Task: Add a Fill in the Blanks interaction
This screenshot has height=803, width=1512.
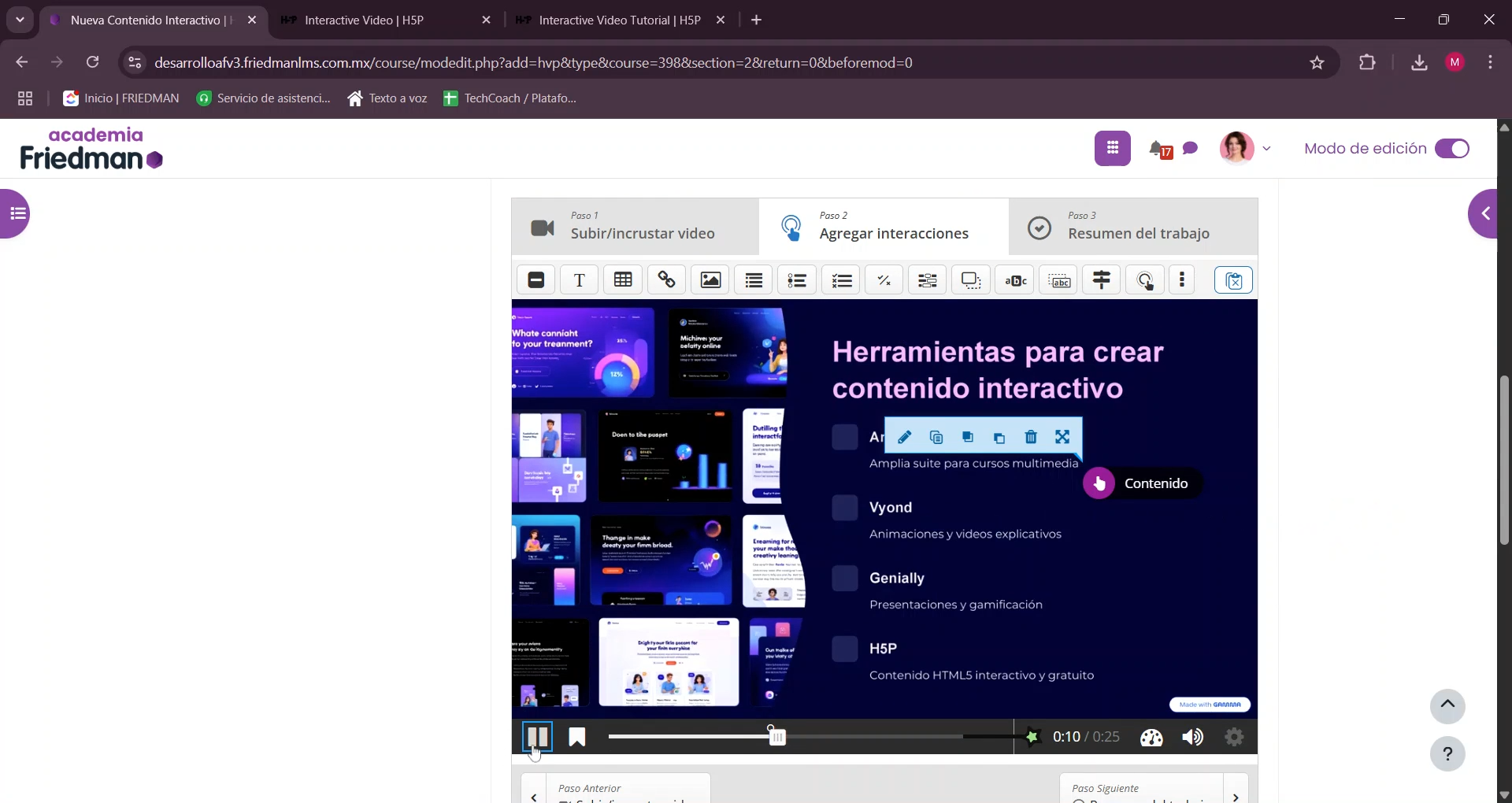Action: pos(928,280)
